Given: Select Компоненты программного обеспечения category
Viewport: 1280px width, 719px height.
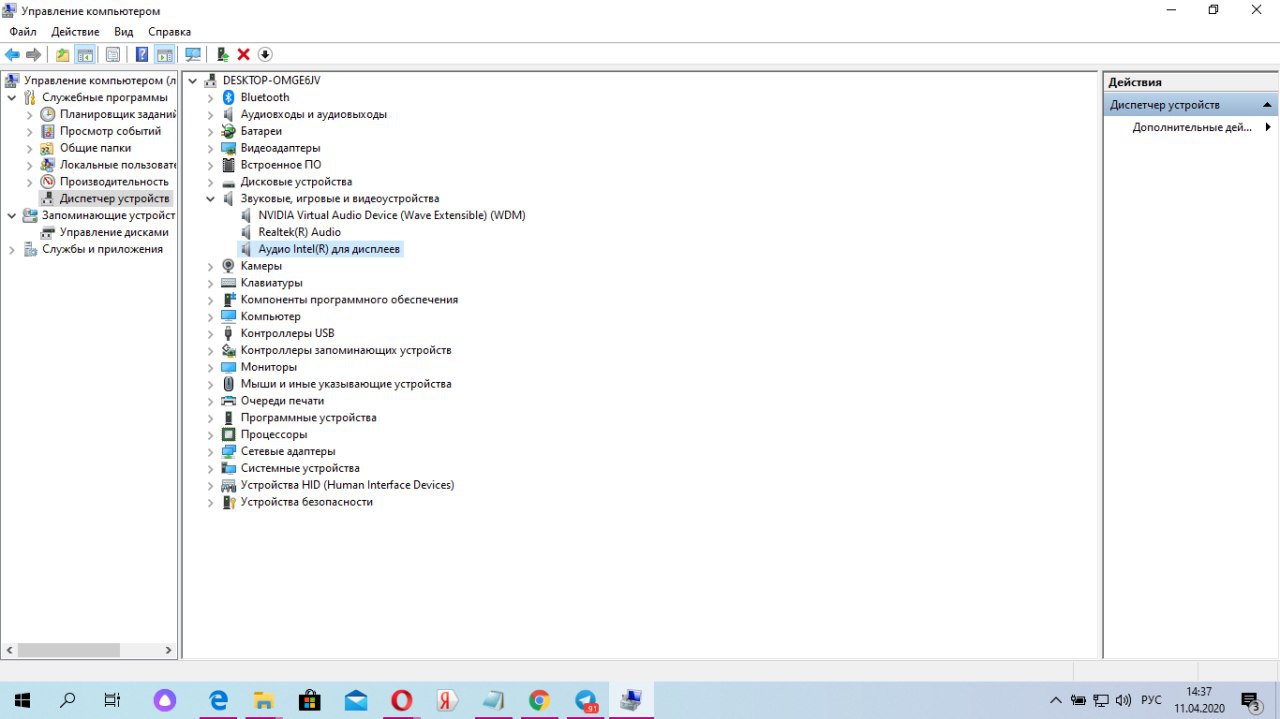Looking at the screenshot, I should 349,300.
